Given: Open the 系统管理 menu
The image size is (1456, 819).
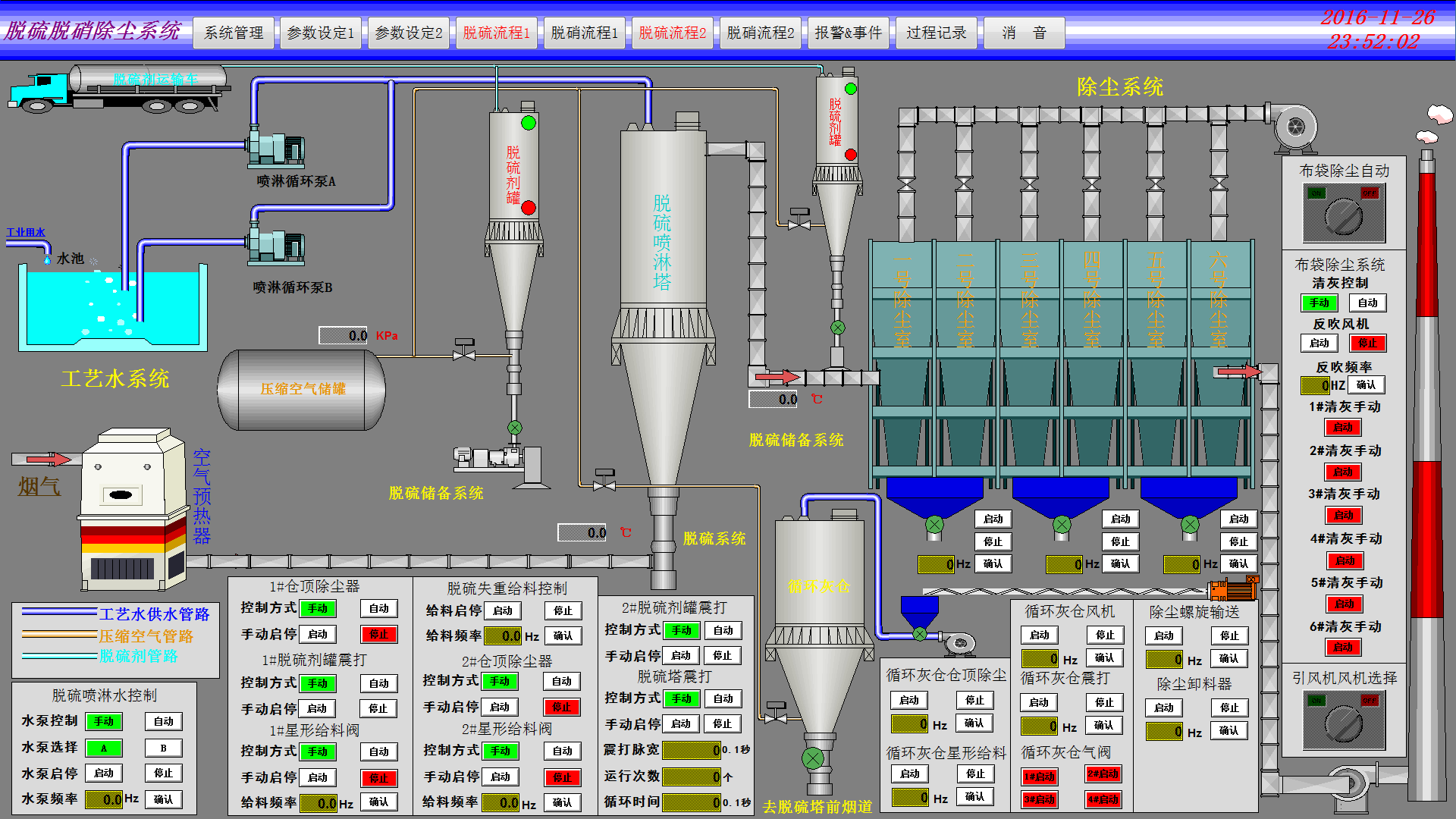Looking at the screenshot, I should 234,33.
